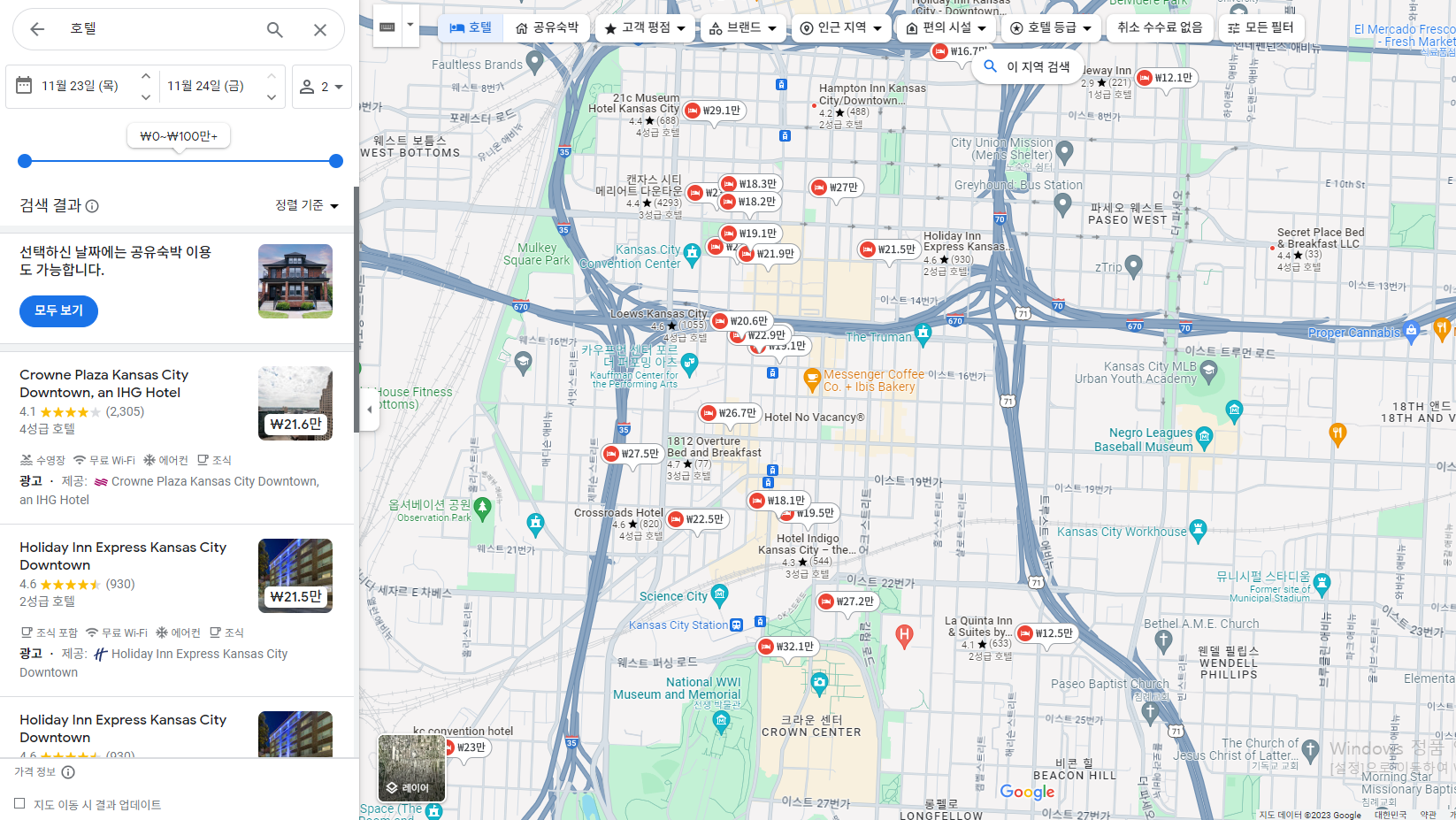
Task: Select 공유숙박 tab on map
Action: click(547, 28)
